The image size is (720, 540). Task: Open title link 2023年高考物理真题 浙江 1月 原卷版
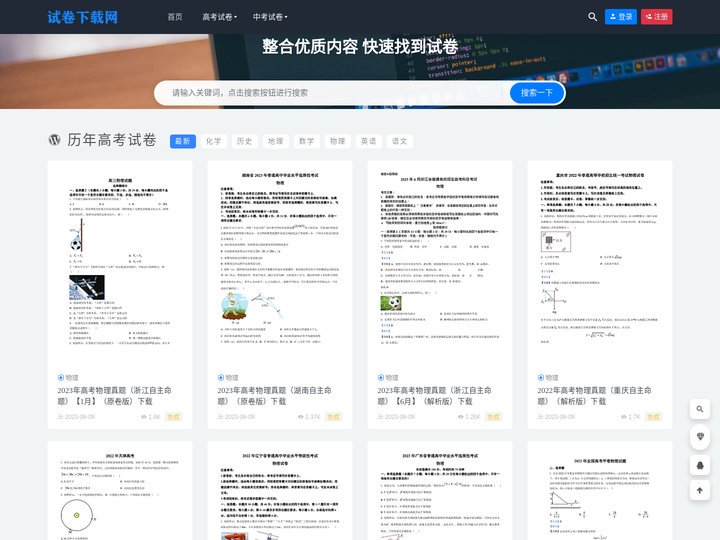114,396
